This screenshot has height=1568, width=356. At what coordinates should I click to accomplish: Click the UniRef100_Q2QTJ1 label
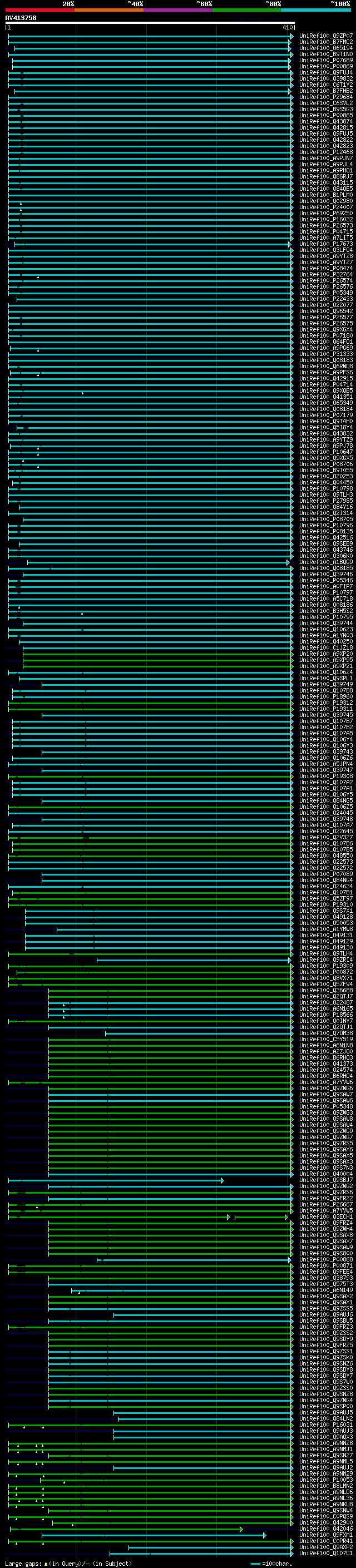click(325, 1027)
